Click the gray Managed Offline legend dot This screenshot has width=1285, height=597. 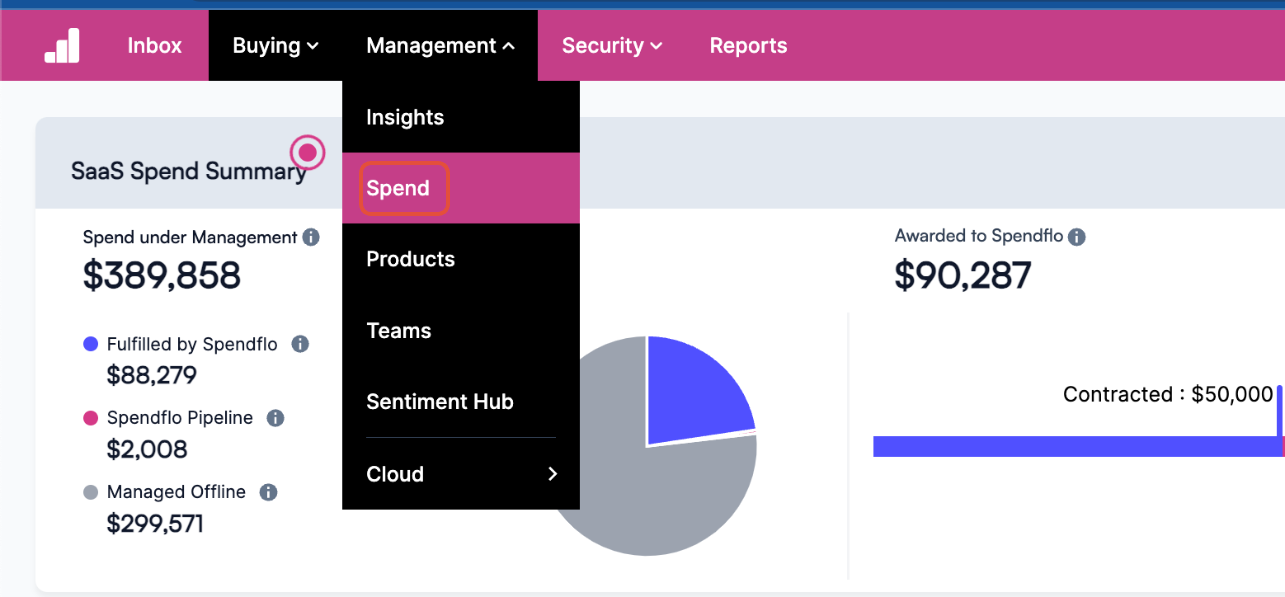pyautogui.click(x=91, y=492)
